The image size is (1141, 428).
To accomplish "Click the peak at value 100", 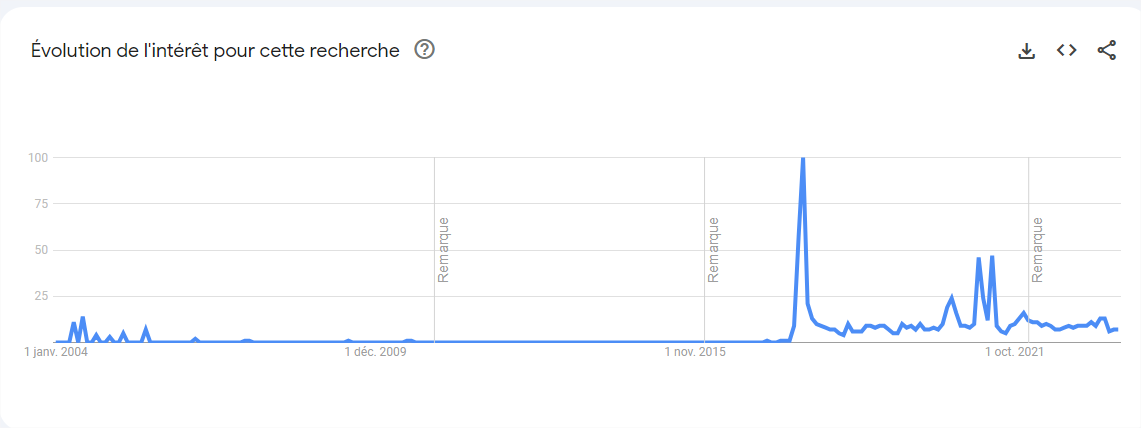I will pos(803,159).
